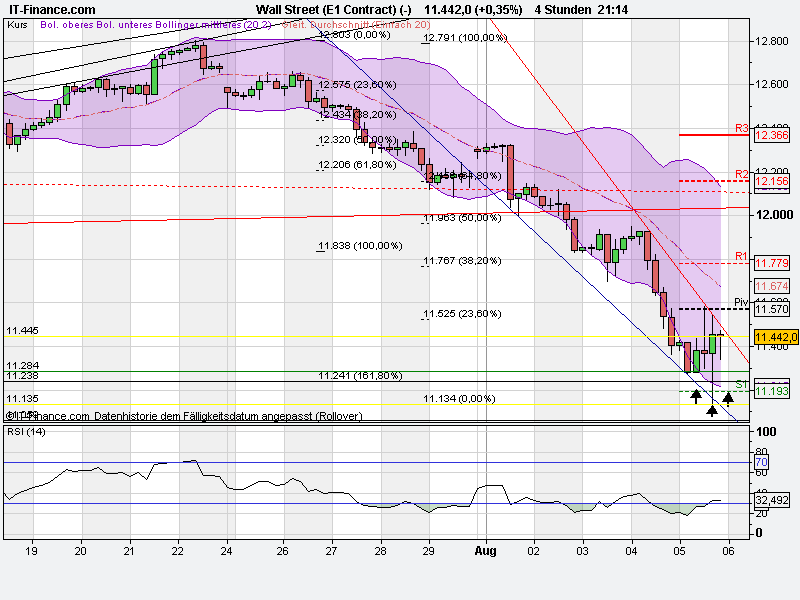This screenshot has height=600, width=800.
Task: Click Fibonacci label 12.206 (61,80%)
Action: coord(357,165)
